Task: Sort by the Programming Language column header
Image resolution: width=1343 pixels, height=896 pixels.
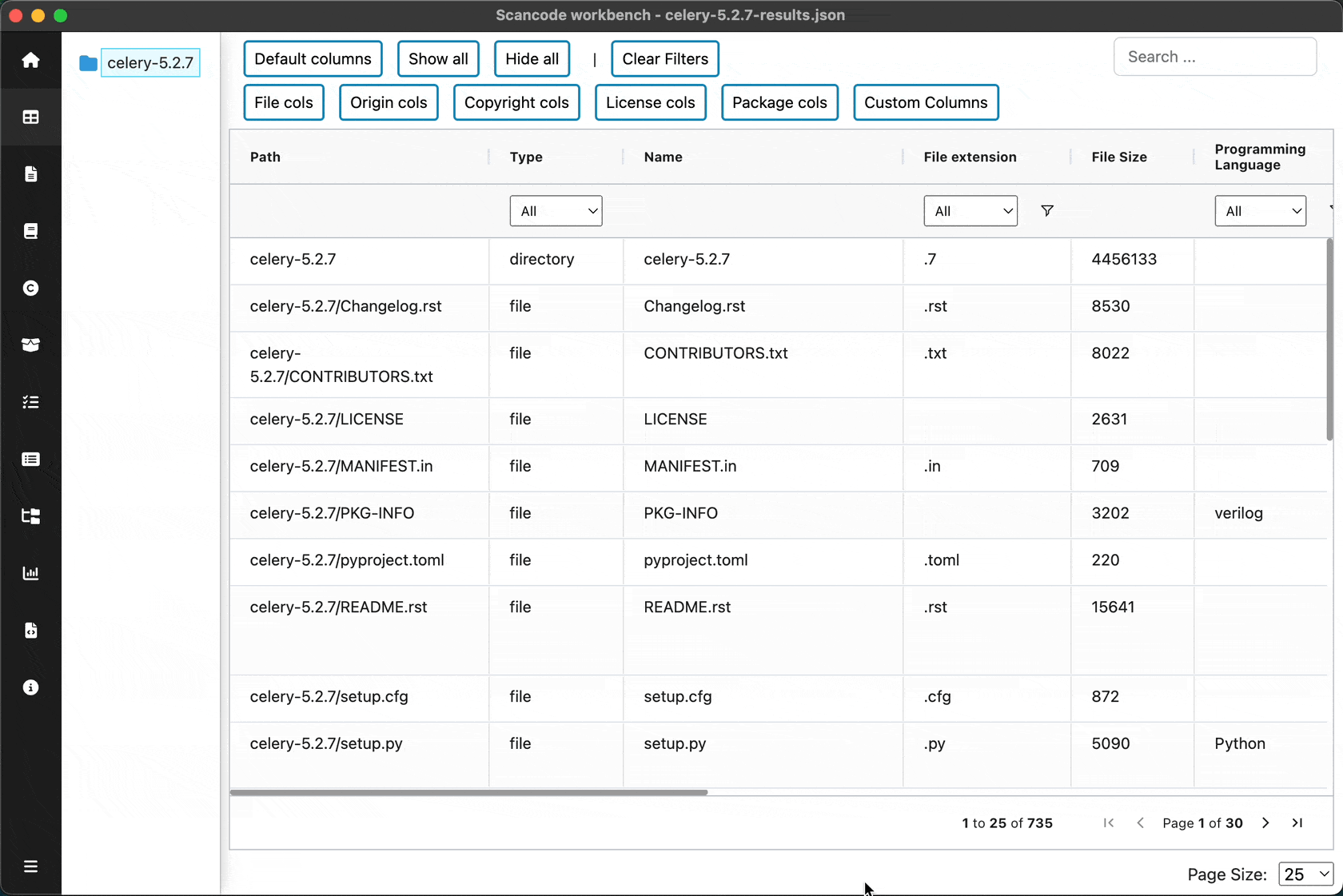Action: [x=1260, y=157]
